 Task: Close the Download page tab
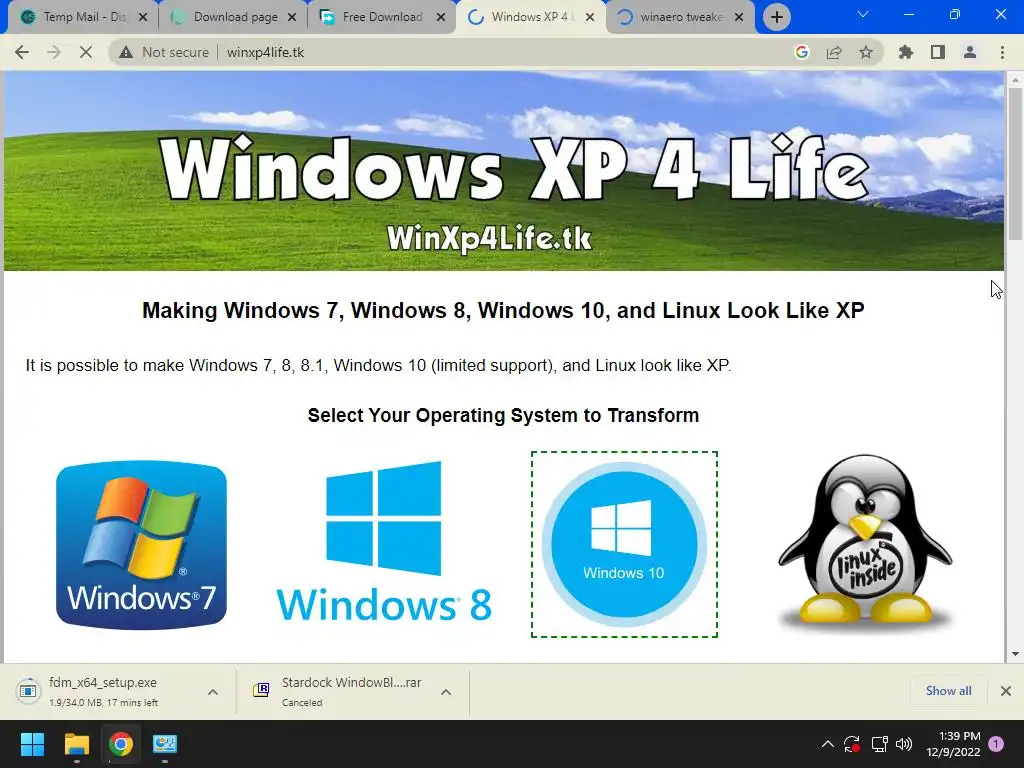pyautogui.click(x=292, y=17)
